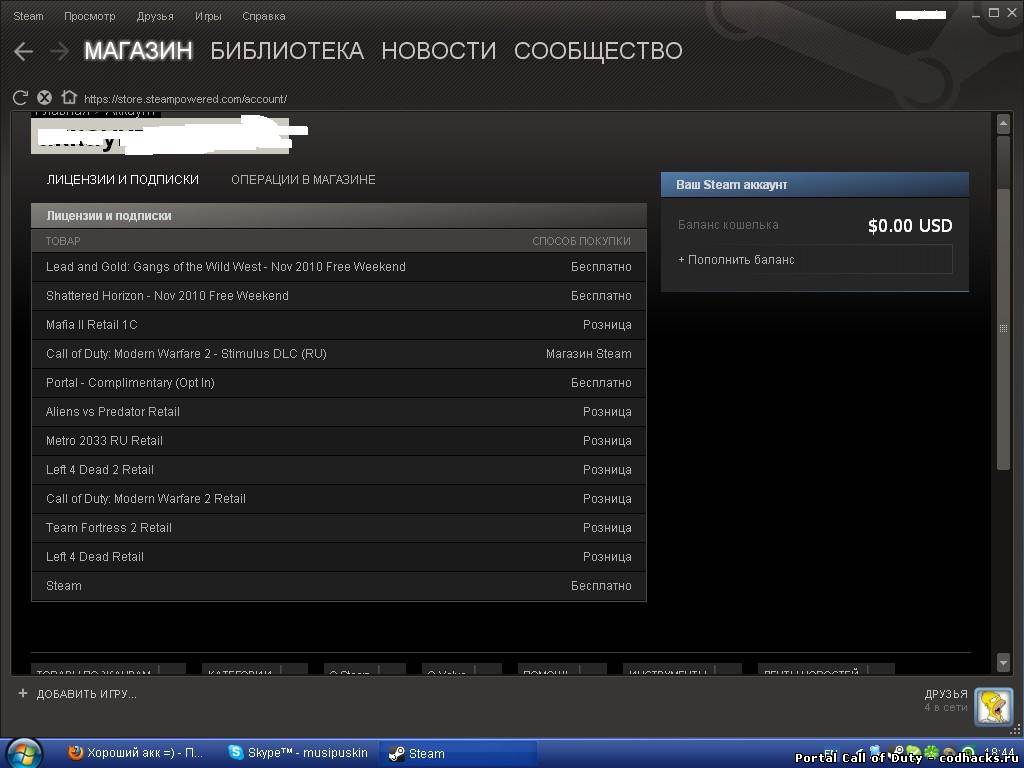
Task: Click Бесплатно in the Portal row
Action: tap(601, 383)
